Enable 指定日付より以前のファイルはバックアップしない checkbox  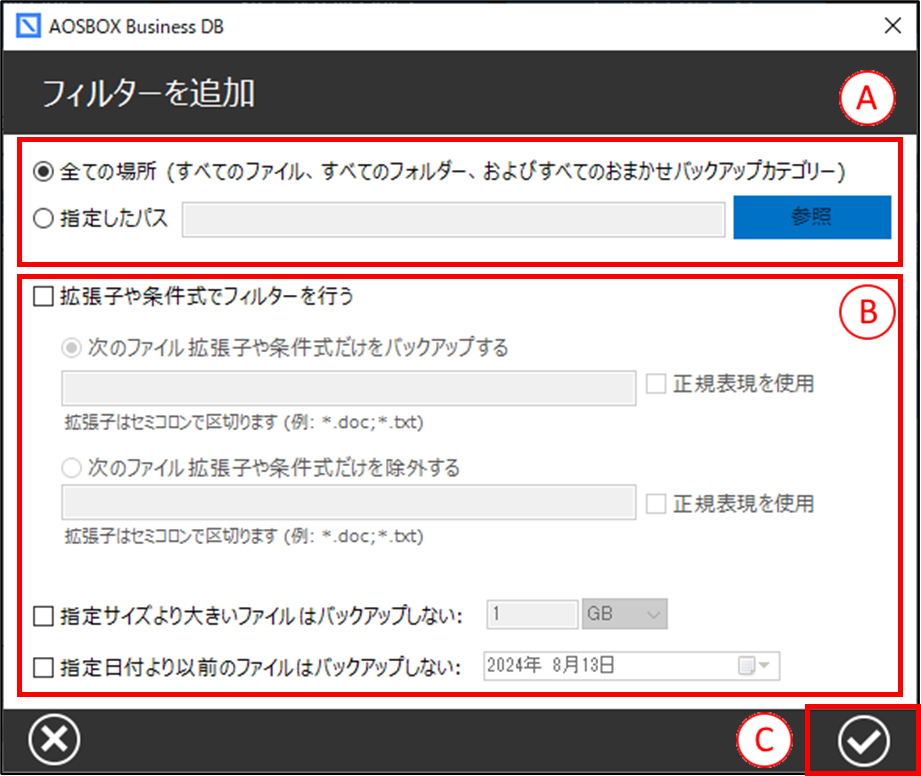43,668
